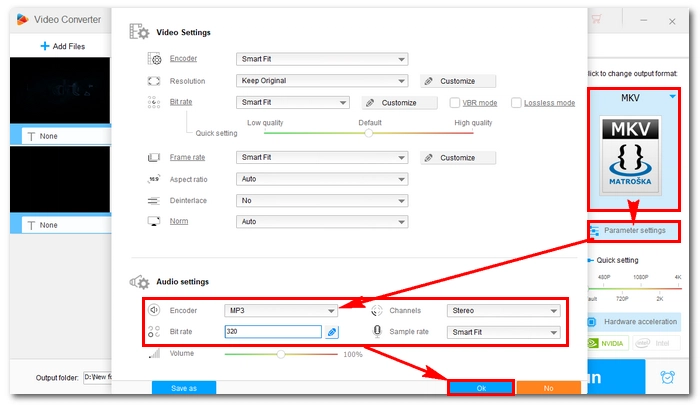This screenshot has width=700, height=405.
Task: Click the video Encoder help link label
Action: tap(183, 58)
